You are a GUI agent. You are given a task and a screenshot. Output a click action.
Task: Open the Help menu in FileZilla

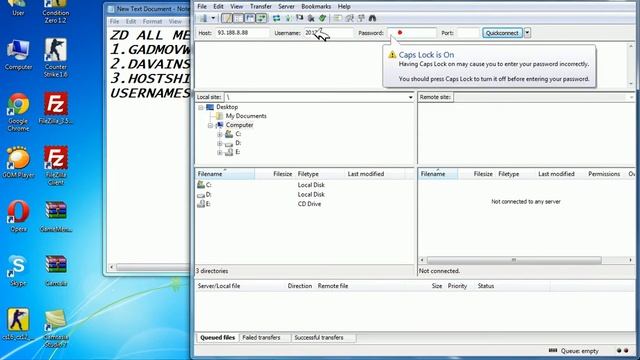pos(344,7)
